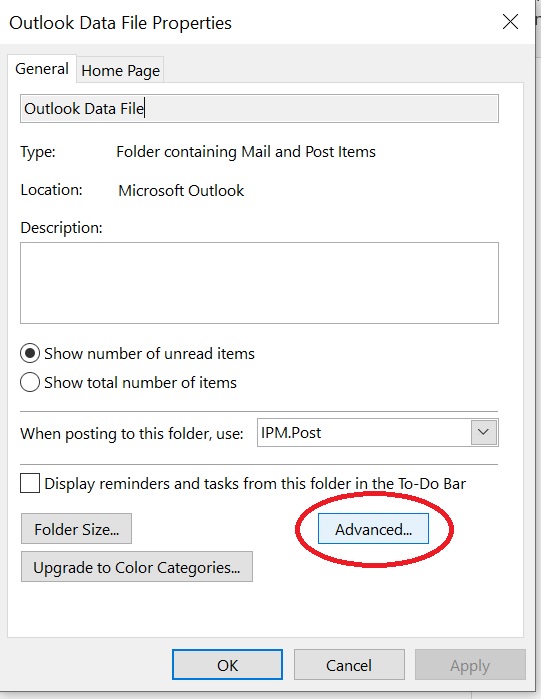Cancel the properties dialog
The height and width of the screenshot is (699, 541).
pyautogui.click(x=349, y=665)
